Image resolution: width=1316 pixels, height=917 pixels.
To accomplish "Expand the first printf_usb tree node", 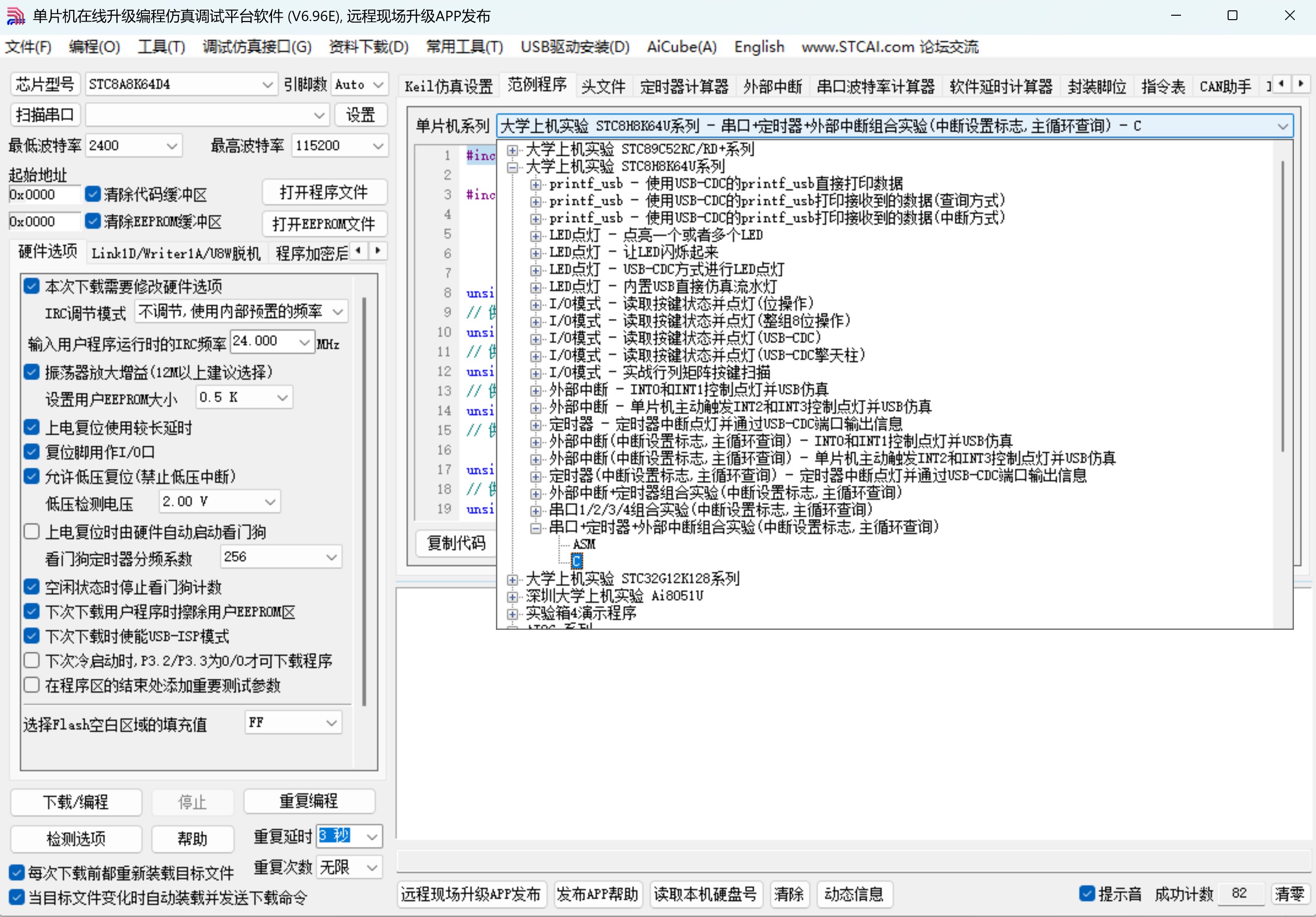I will click(536, 184).
